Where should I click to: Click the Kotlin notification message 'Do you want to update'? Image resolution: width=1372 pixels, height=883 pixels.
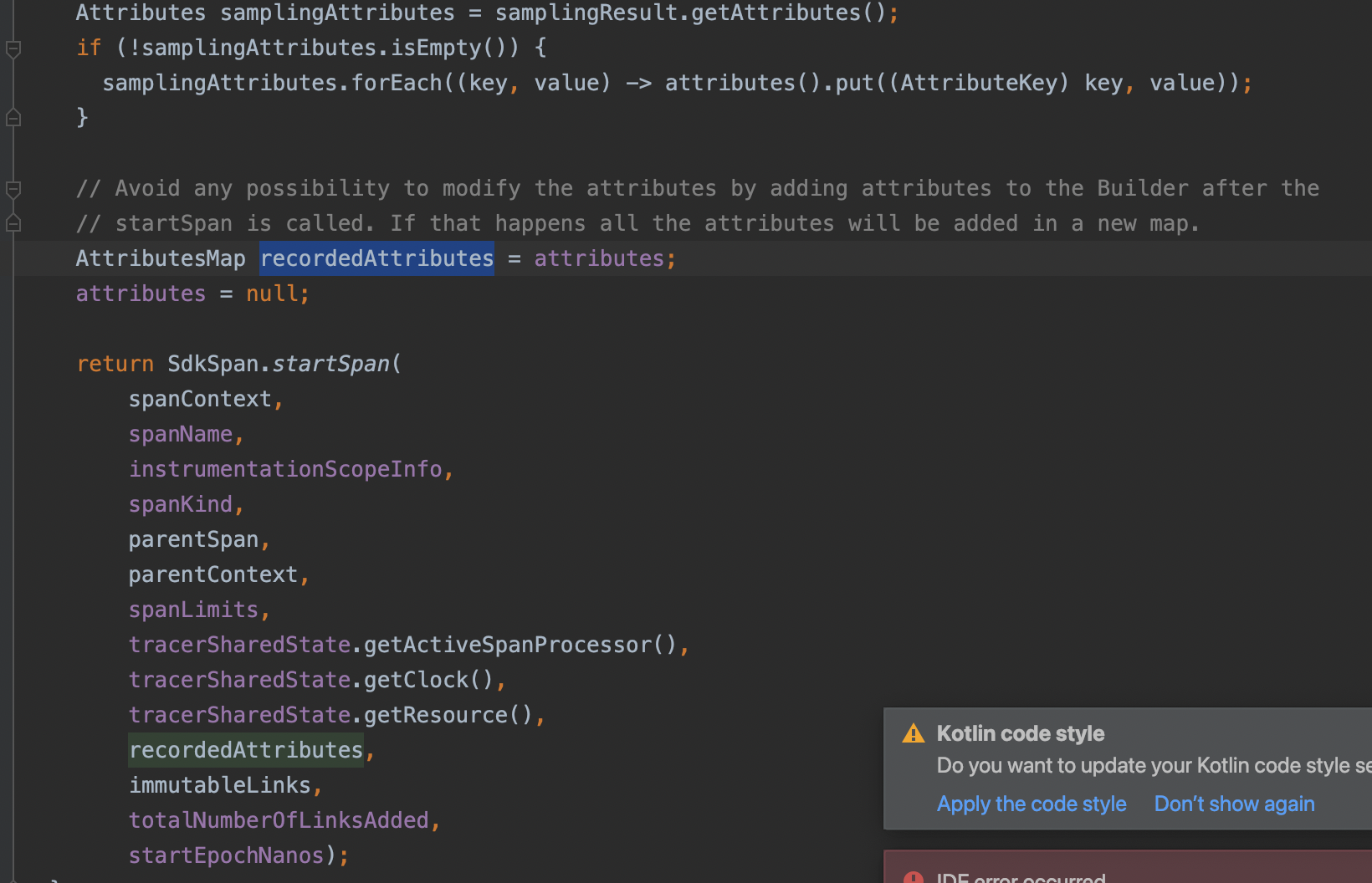coord(1154,765)
